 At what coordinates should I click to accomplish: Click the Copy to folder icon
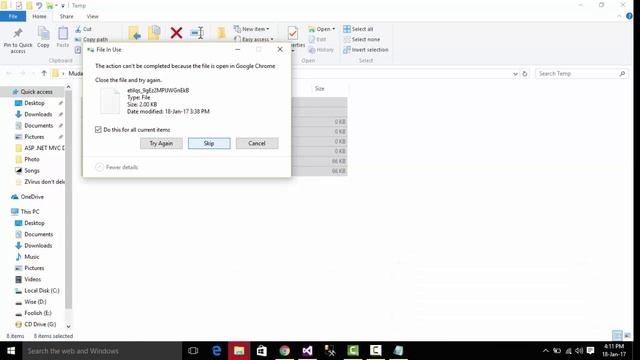pyautogui.click(x=154, y=33)
